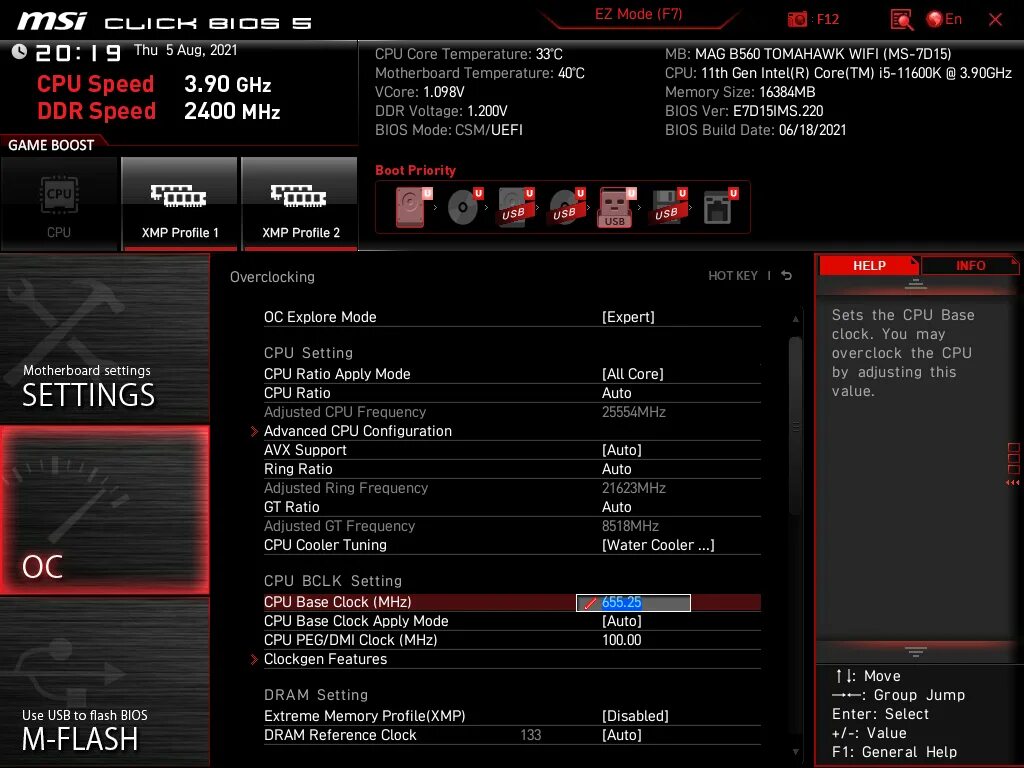The image size is (1024, 768).
Task: Select the USB hard disk boot device
Action: [x=516, y=207]
